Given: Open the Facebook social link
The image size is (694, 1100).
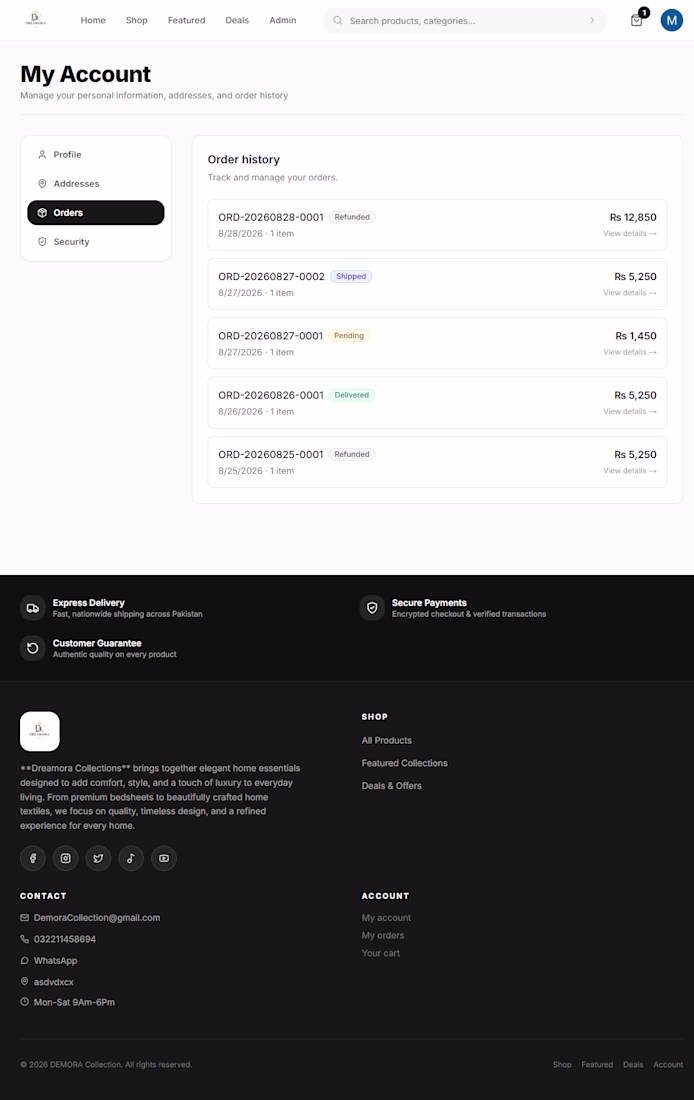Looking at the screenshot, I should [33, 858].
